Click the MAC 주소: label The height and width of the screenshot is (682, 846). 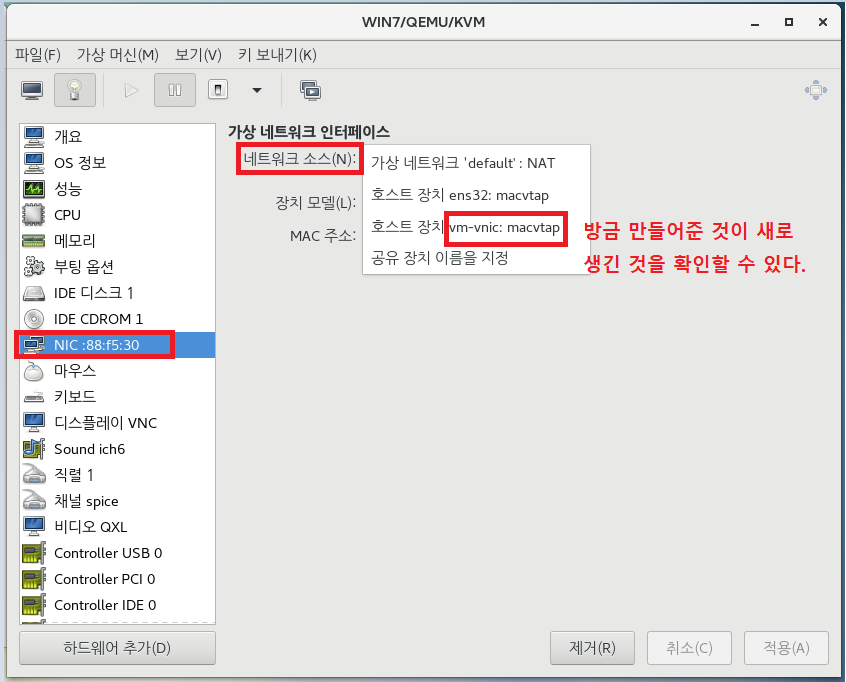click(323, 236)
